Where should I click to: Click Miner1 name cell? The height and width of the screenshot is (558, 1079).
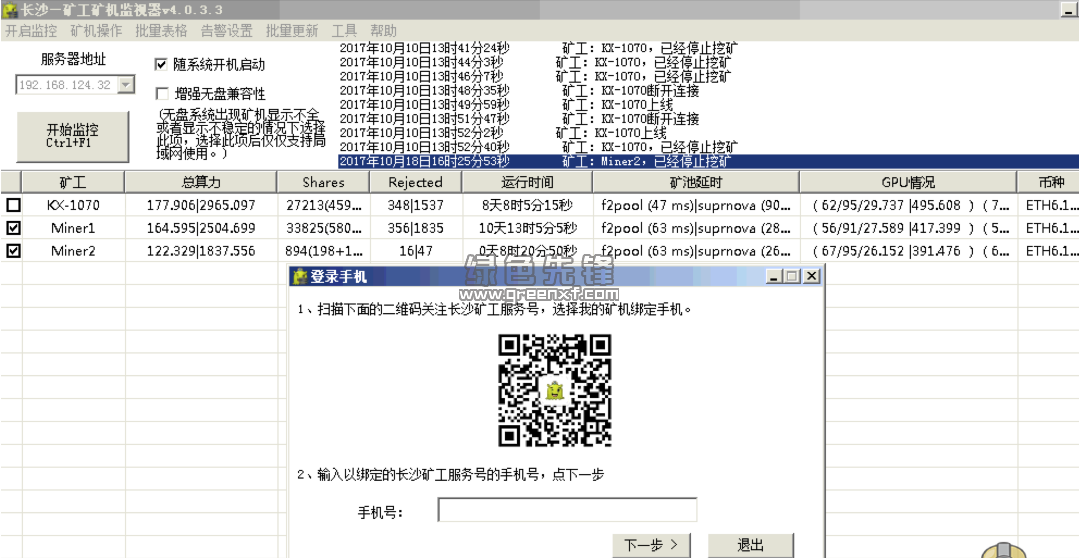[73, 228]
